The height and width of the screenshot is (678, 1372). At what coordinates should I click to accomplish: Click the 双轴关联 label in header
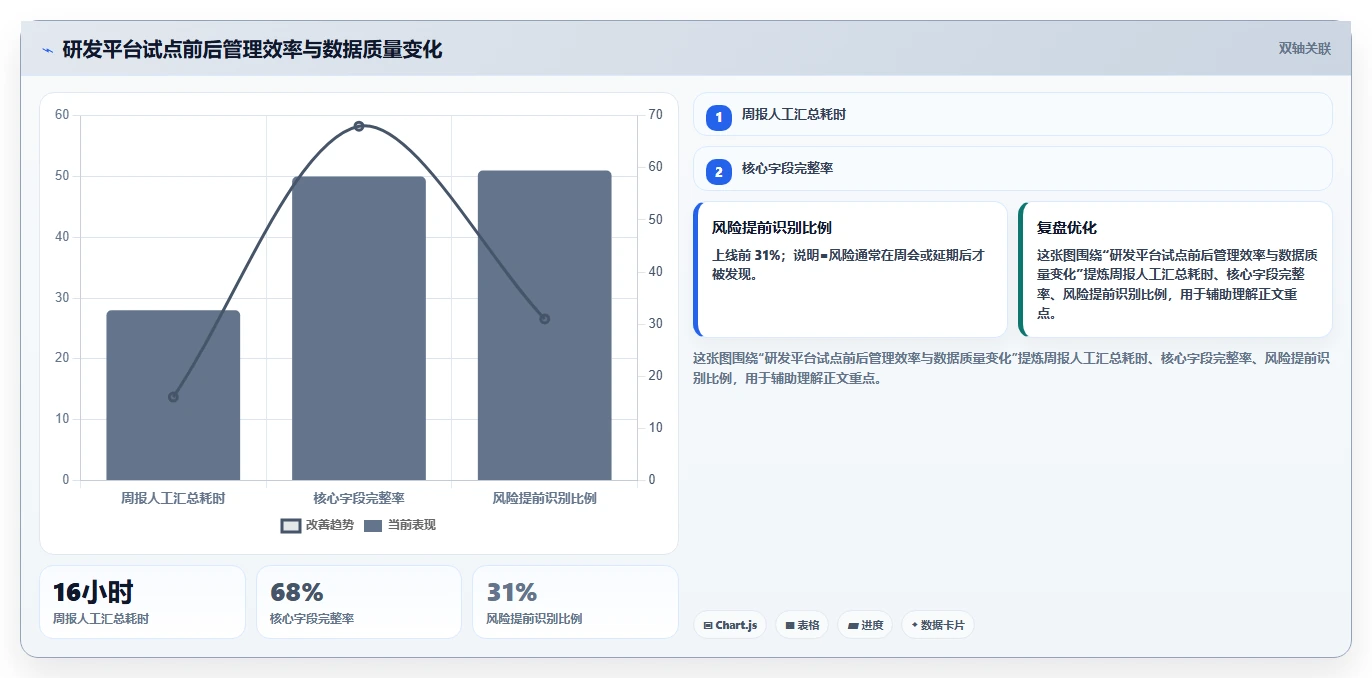pyautogui.click(x=1305, y=48)
